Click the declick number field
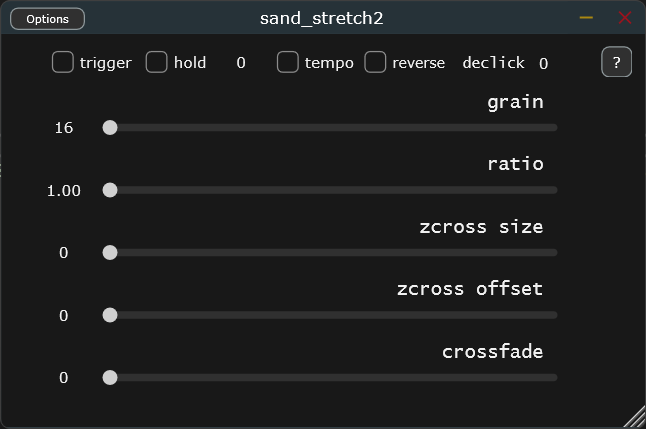The image size is (646, 429). [x=543, y=64]
